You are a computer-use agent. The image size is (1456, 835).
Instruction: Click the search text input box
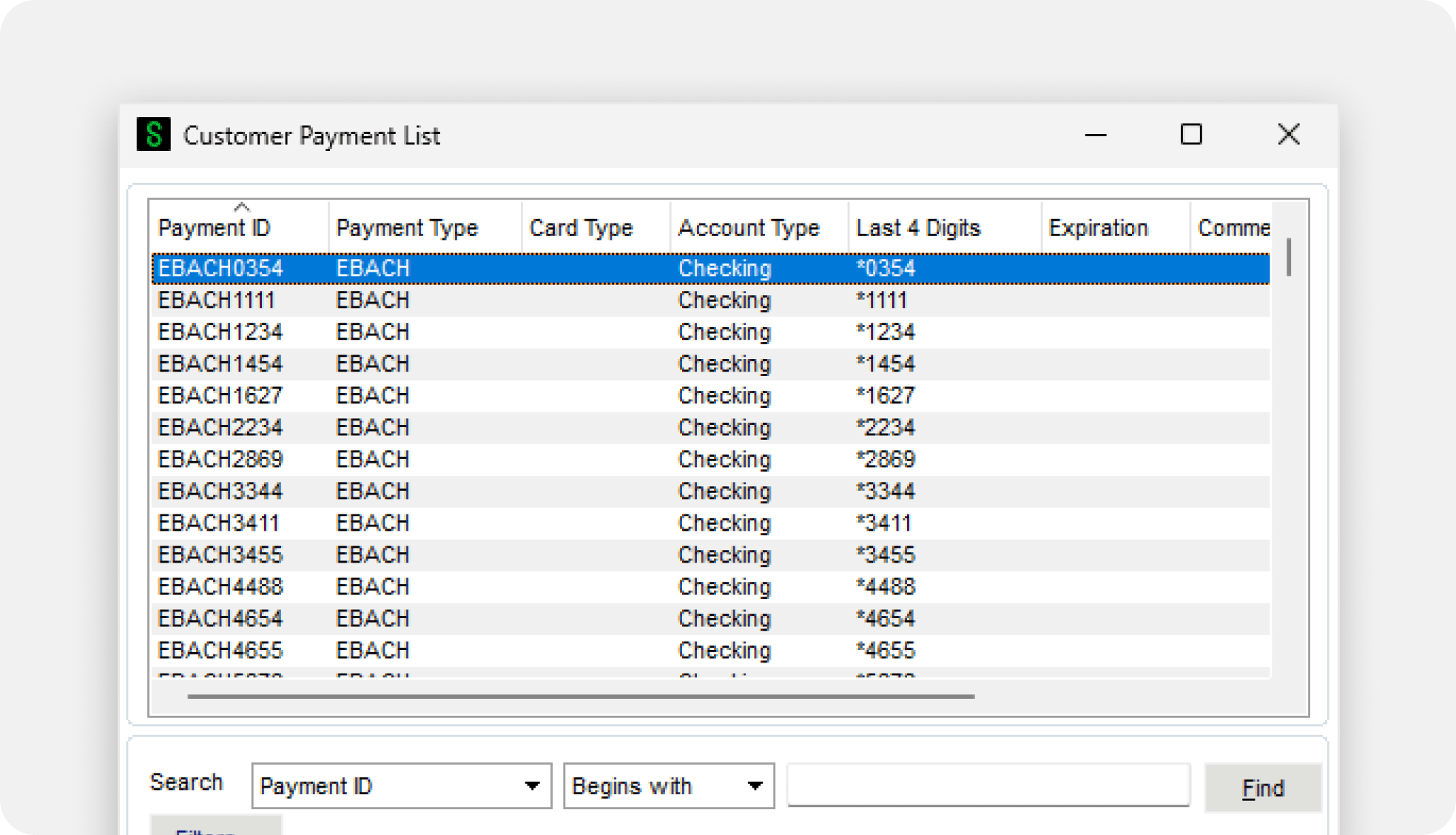coord(988,786)
